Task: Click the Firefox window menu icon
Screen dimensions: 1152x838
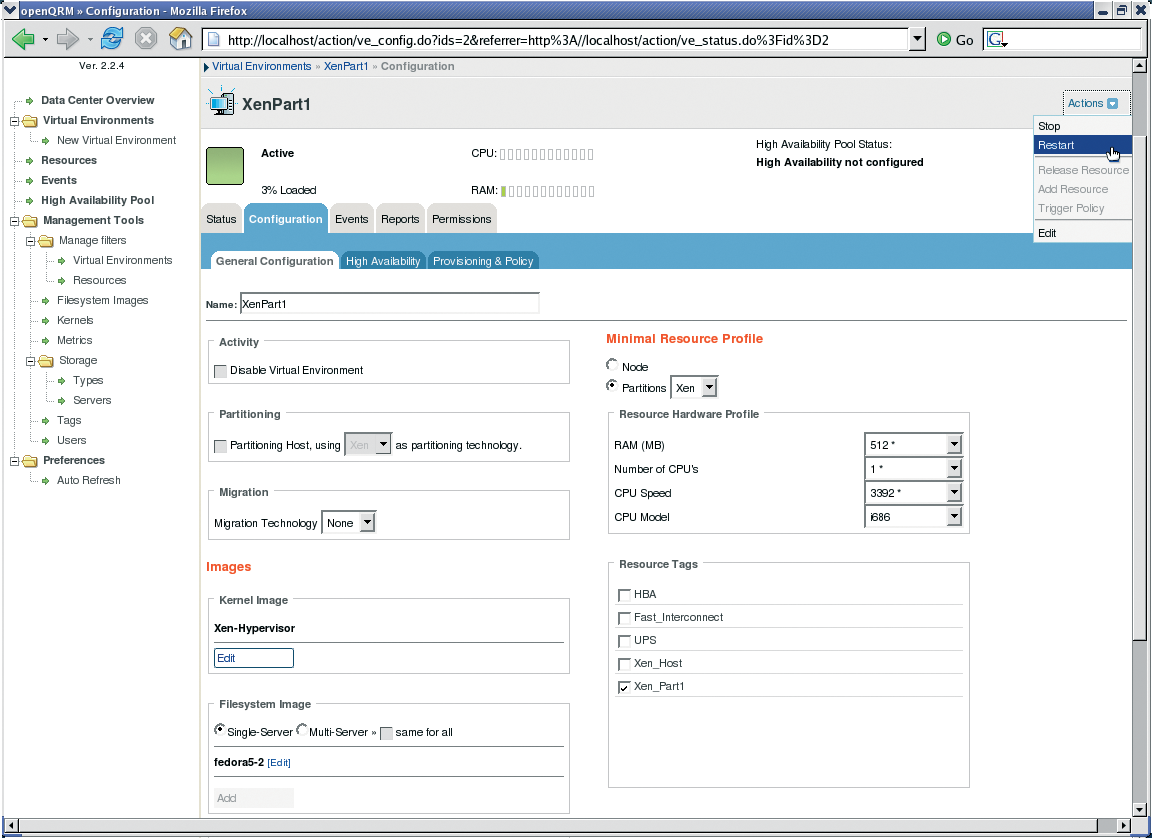Action: click(10, 10)
